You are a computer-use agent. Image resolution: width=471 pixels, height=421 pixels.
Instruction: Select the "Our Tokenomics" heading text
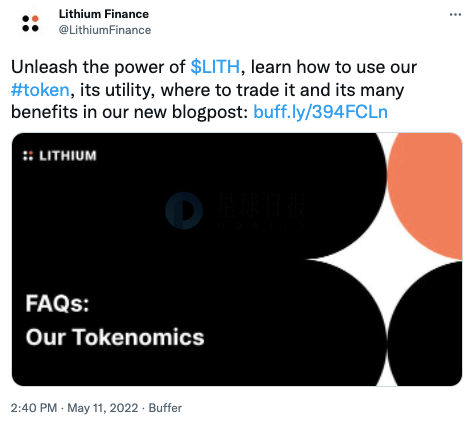(x=115, y=337)
